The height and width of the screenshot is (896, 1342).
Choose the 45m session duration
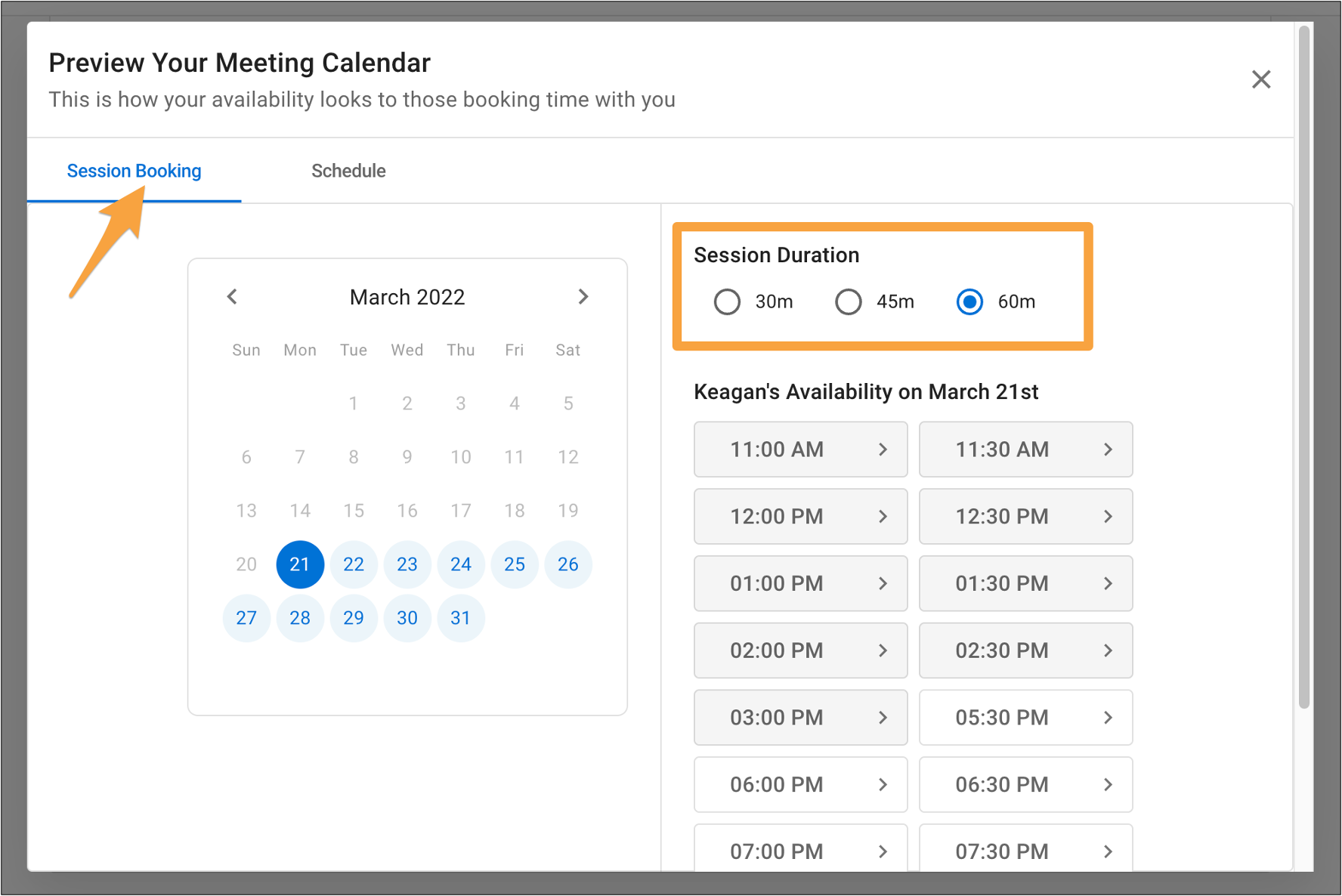tap(848, 301)
